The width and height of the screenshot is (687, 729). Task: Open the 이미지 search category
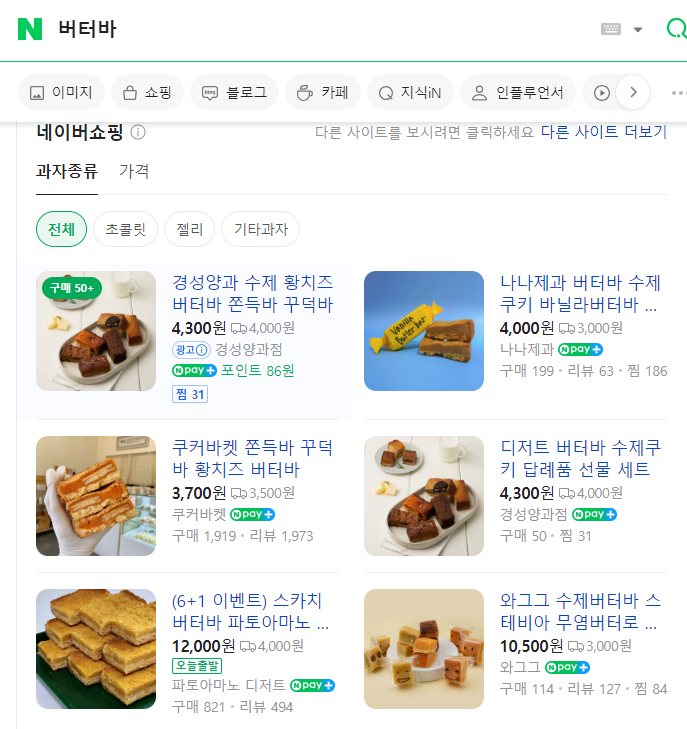coord(61,93)
